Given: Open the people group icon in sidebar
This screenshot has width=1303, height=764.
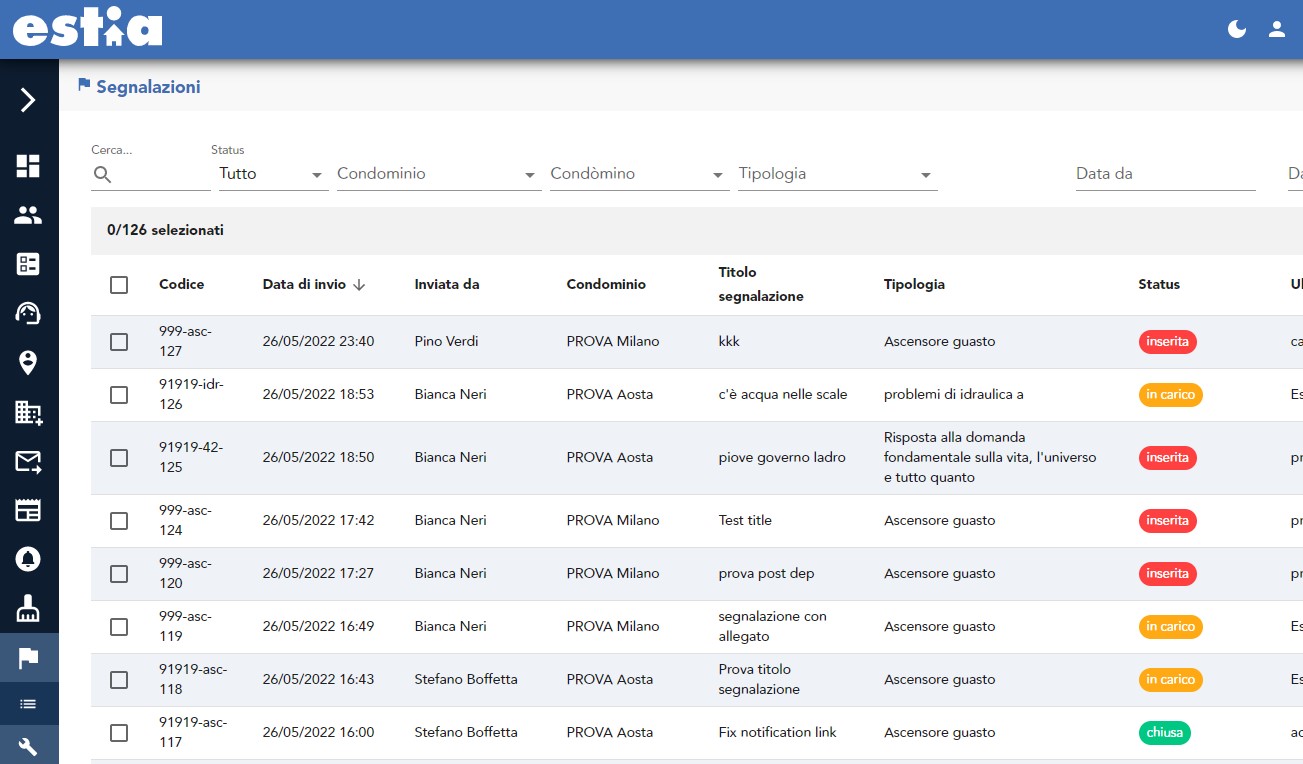Looking at the screenshot, I should [28, 215].
